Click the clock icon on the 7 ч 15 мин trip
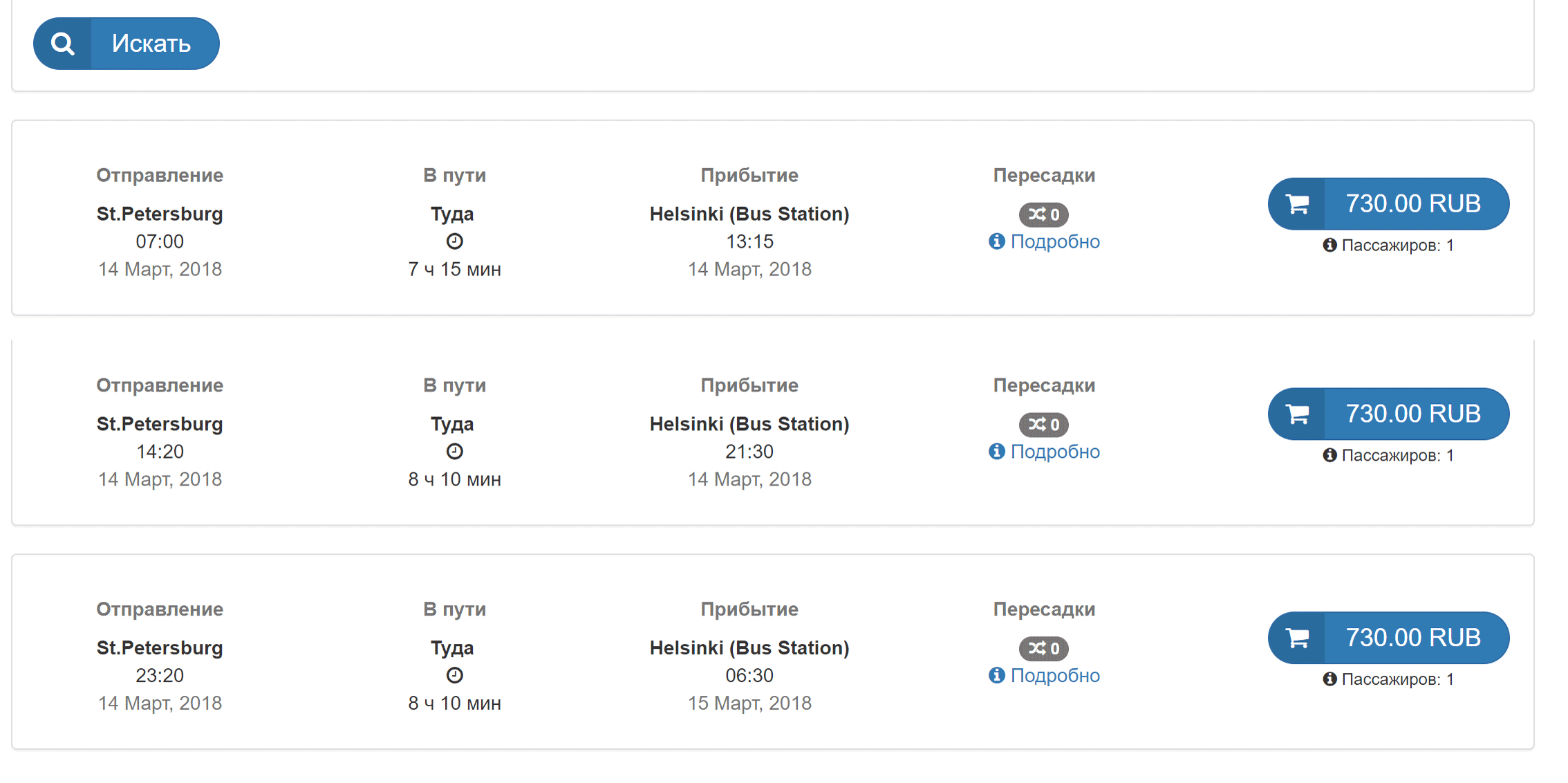The image size is (1568, 783). coord(454,241)
